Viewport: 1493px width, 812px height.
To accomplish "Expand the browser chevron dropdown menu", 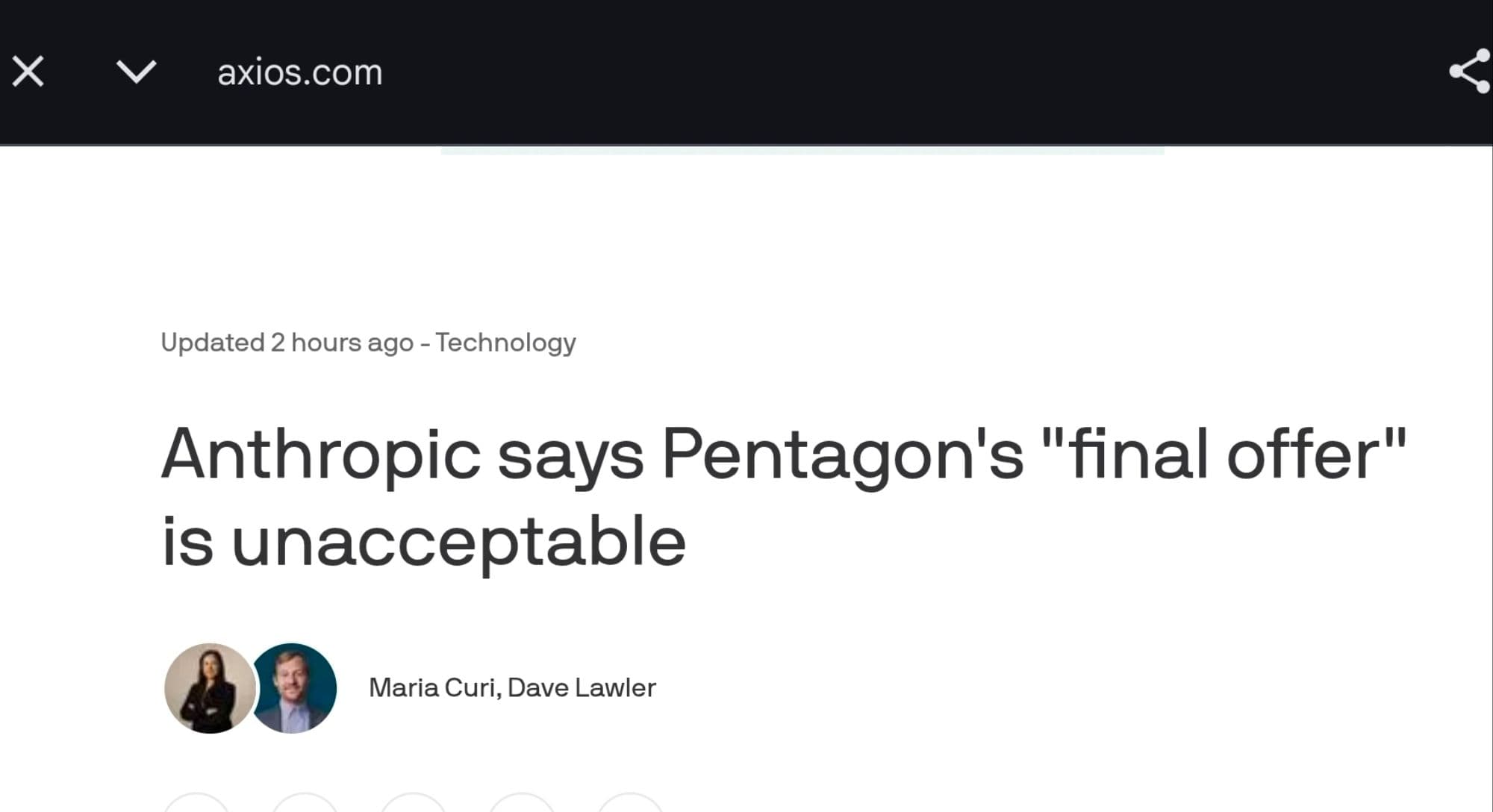I will click(137, 72).
